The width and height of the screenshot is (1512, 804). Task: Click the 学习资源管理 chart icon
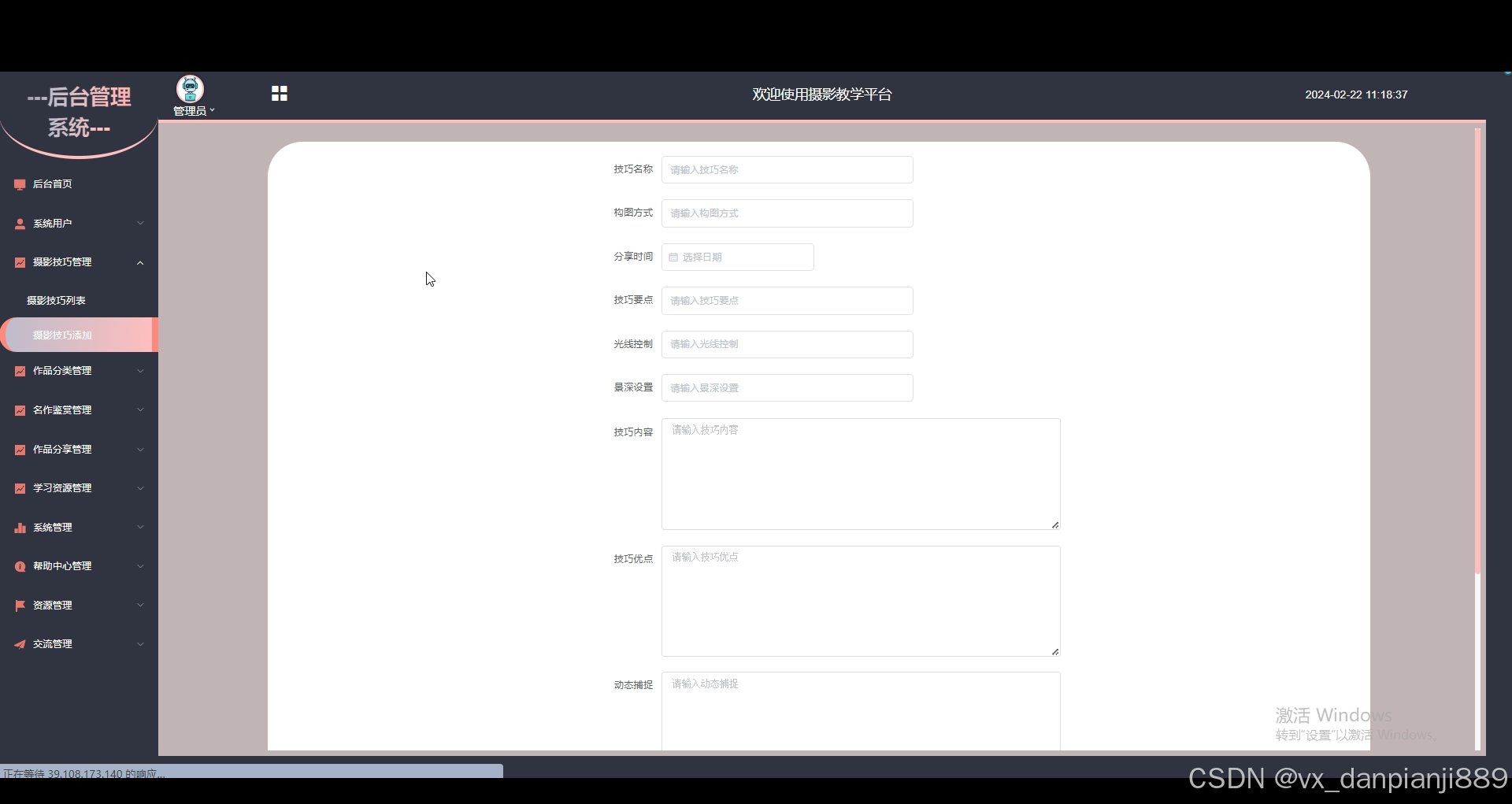click(20, 488)
